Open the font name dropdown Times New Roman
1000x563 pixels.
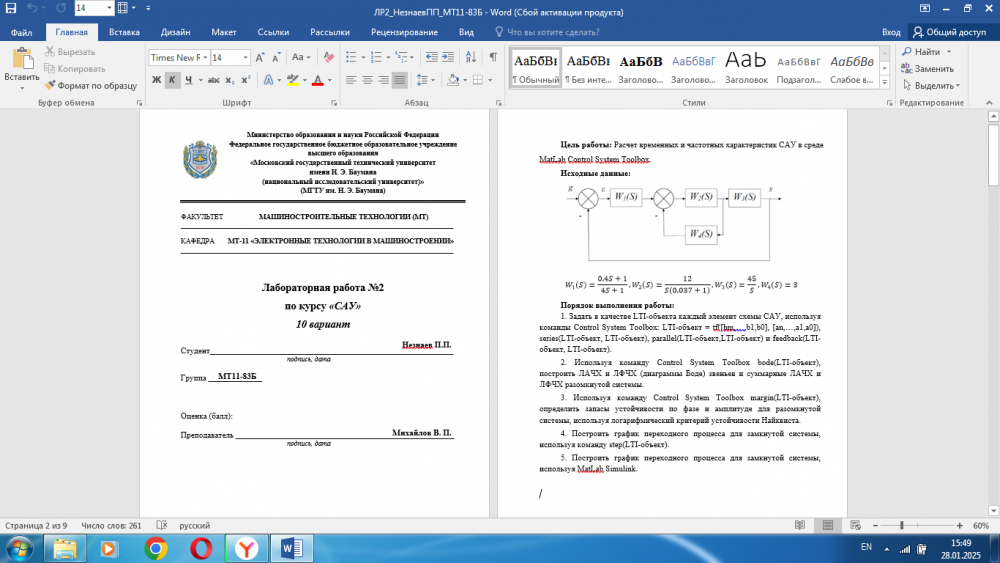[x=176, y=57]
